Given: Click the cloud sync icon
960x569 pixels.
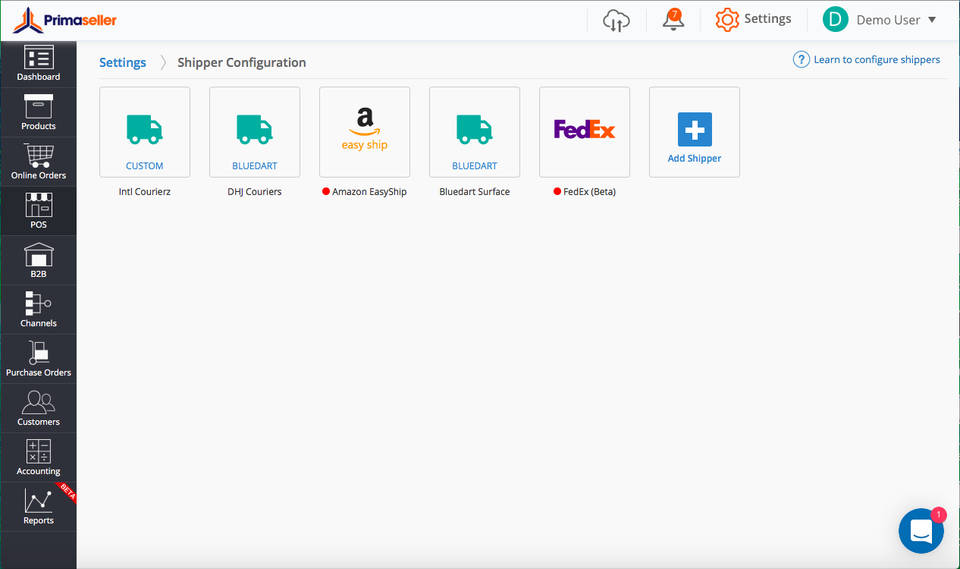Looking at the screenshot, I should pyautogui.click(x=616, y=20).
